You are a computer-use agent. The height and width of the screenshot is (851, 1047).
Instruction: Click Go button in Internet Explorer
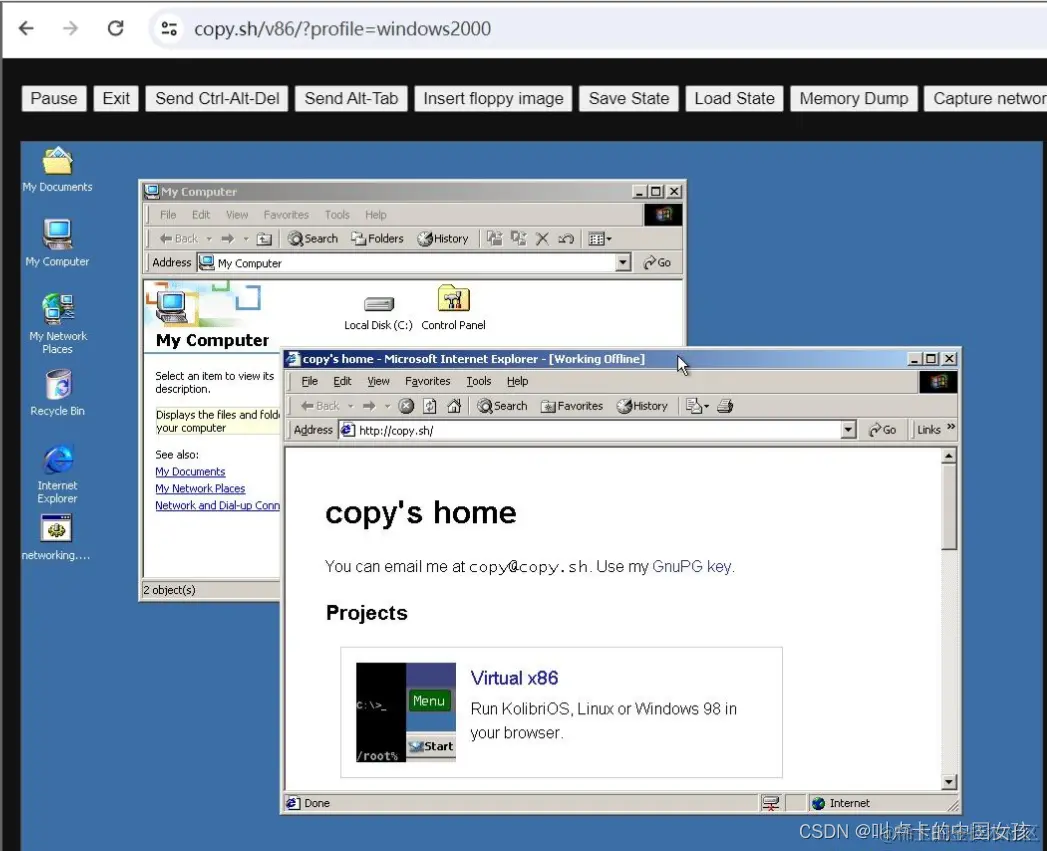[882, 430]
